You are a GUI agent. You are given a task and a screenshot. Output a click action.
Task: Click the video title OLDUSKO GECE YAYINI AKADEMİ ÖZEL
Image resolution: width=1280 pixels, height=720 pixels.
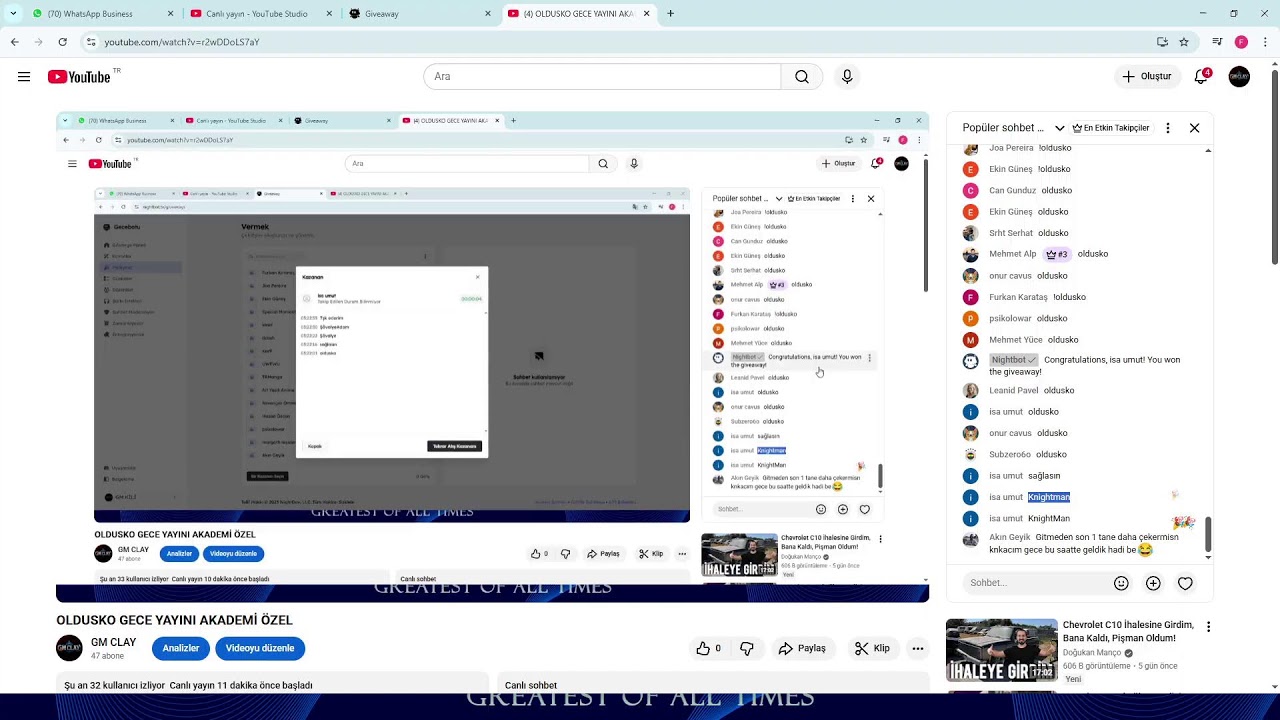[x=174, y=621]
